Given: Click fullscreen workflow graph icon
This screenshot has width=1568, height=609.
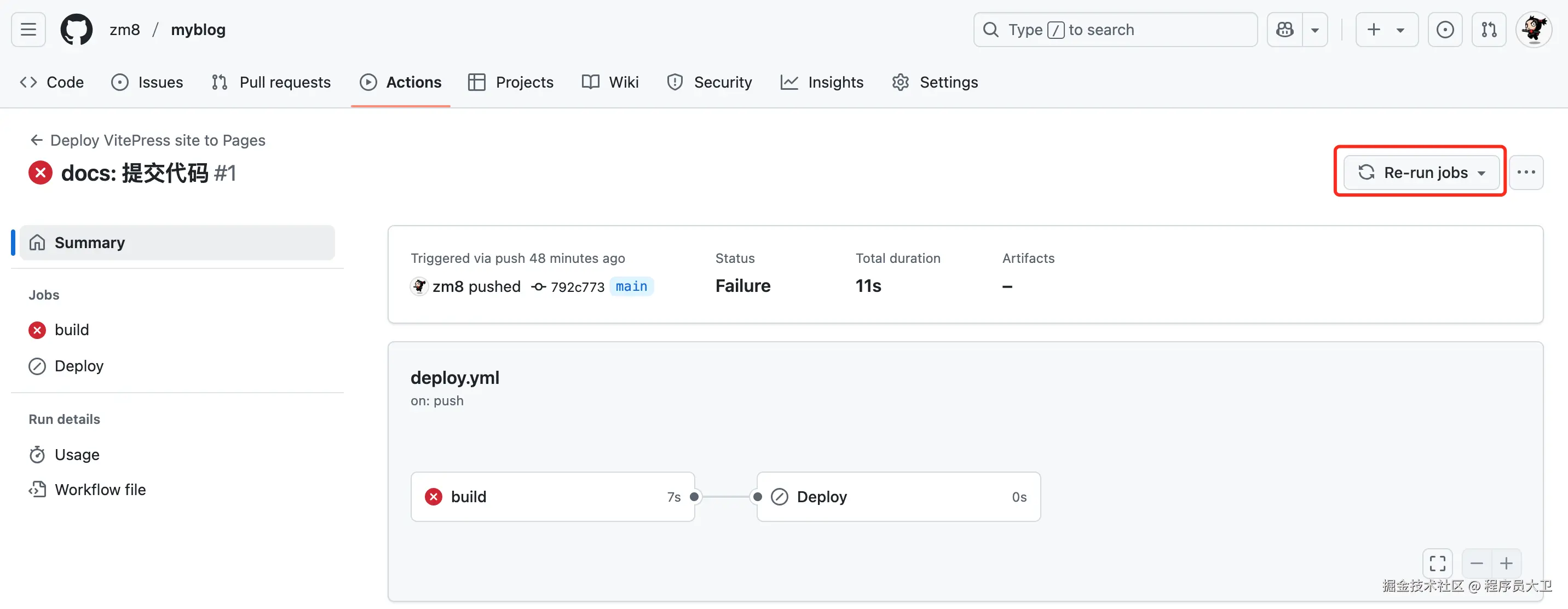Looking at the screenshot, I should coord(1437,564).
